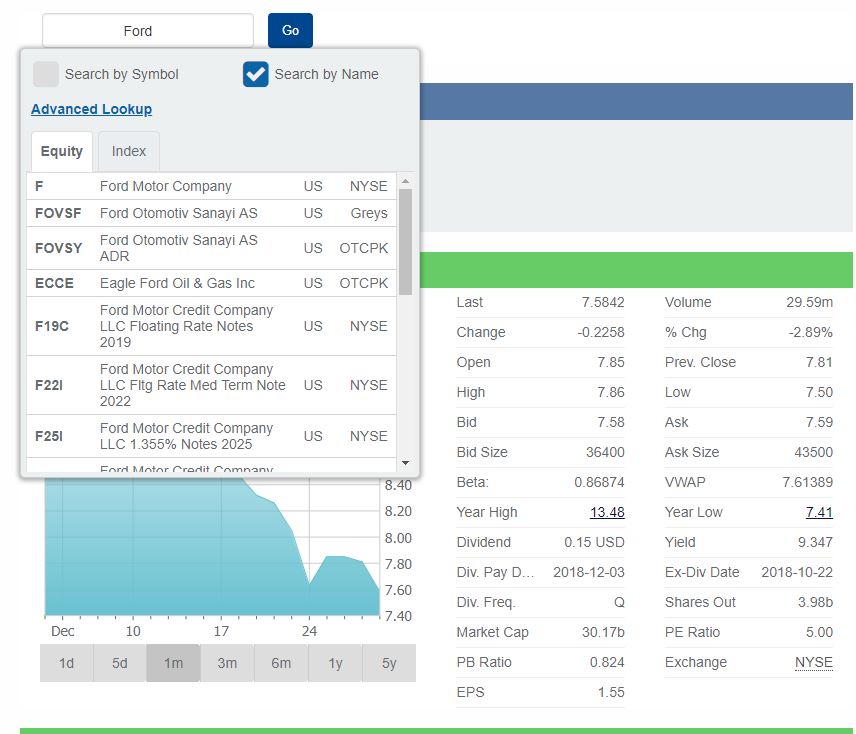Screen dimensions: 856x734
Task: Click the Market Cap value 30.17b
Action: pos(603,632)
